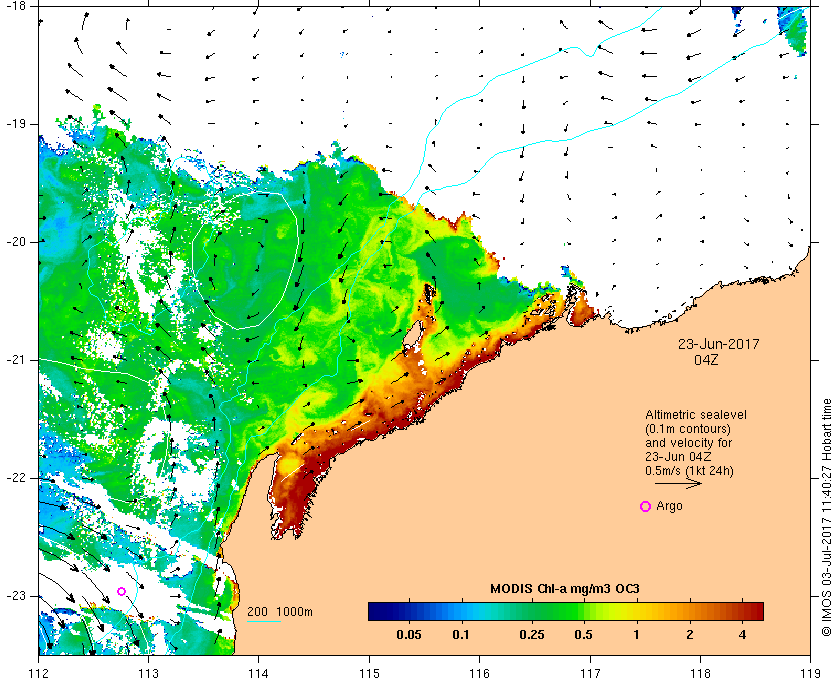Click colorbar tick label '2'
Image resolution: width=840 pixels, height=680 pixels.
[x=689, y=635]
